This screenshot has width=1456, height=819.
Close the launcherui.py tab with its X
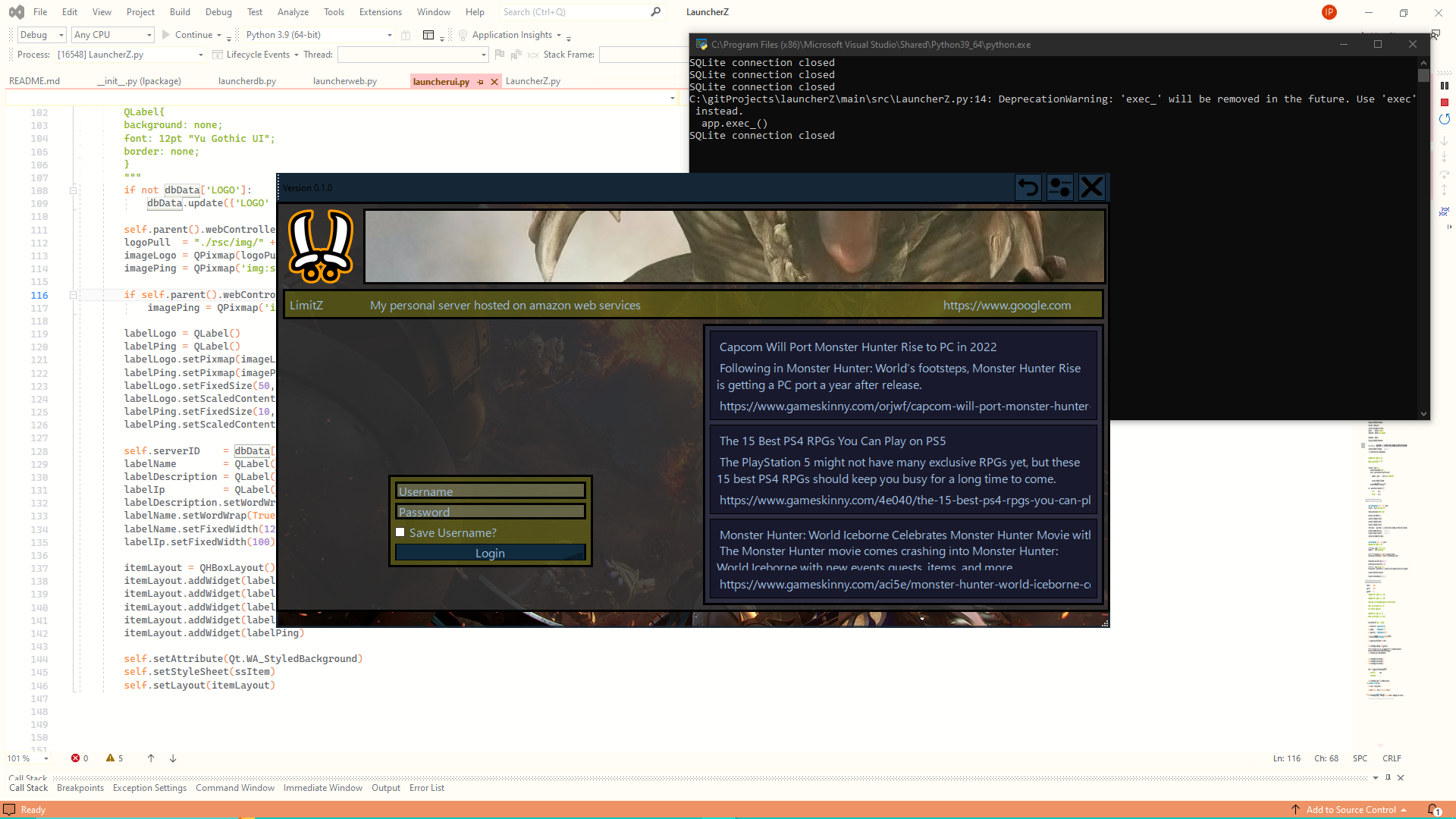click(494, 82)
